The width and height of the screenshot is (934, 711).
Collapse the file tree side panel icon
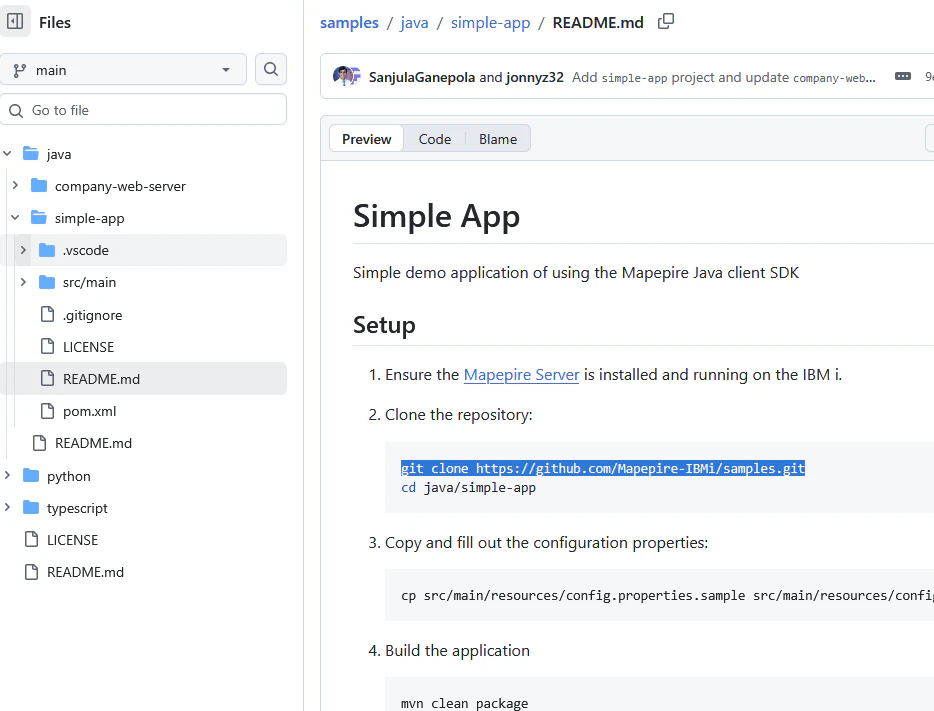14,22
